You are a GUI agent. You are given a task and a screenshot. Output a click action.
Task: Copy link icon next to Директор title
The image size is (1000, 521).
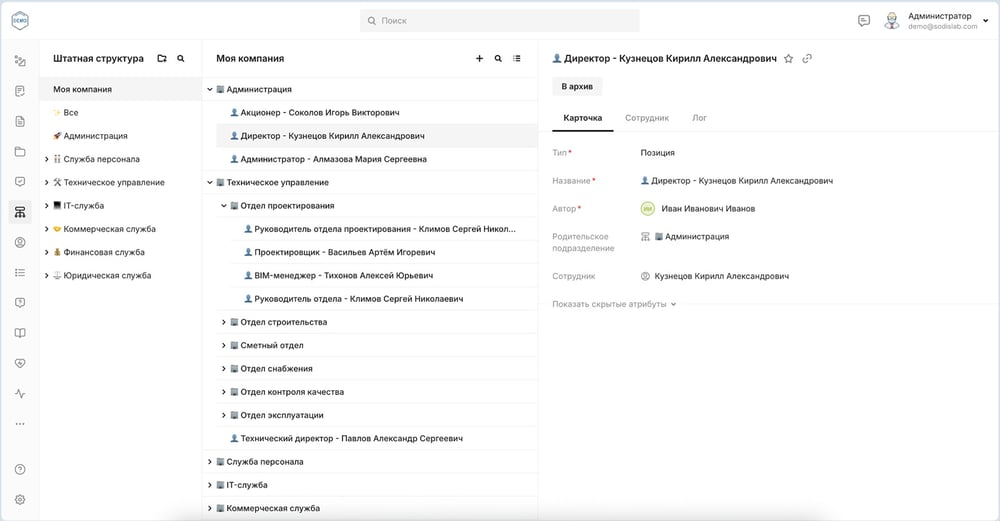[807, 59]
